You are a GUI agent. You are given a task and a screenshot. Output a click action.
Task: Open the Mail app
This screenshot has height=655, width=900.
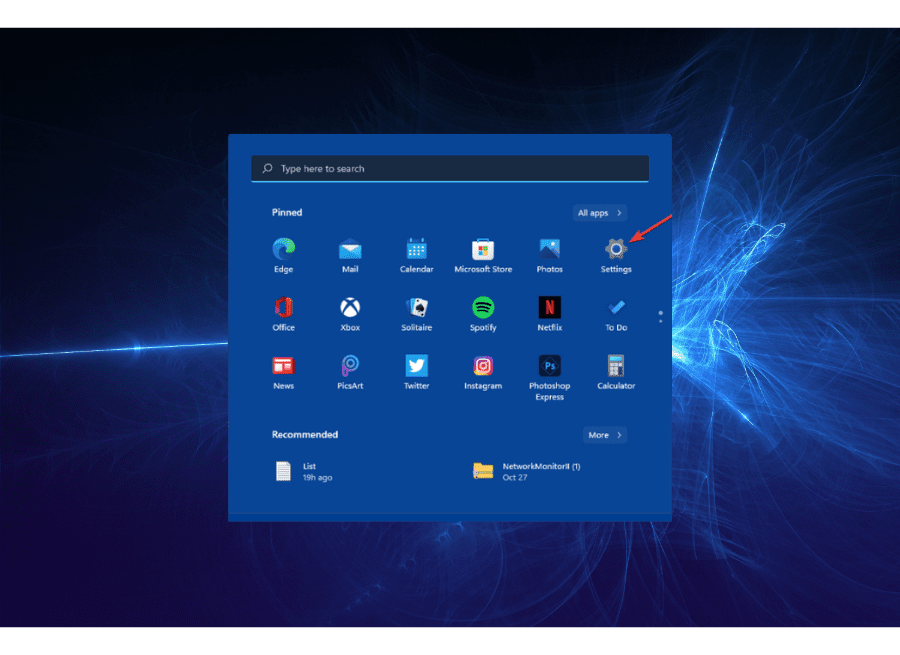coord(349,248)
